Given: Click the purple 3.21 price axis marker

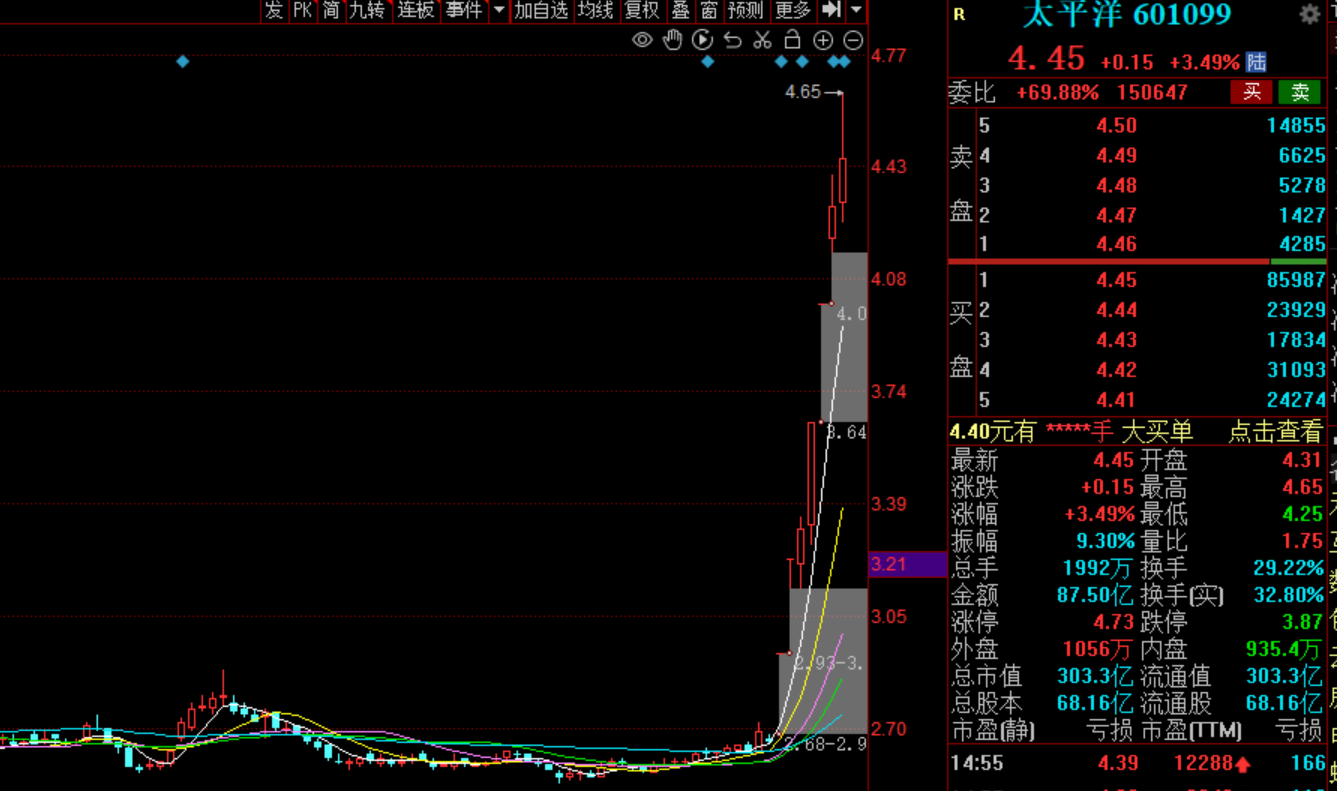Looking at the screenshot, I should [x=906, y=564].
